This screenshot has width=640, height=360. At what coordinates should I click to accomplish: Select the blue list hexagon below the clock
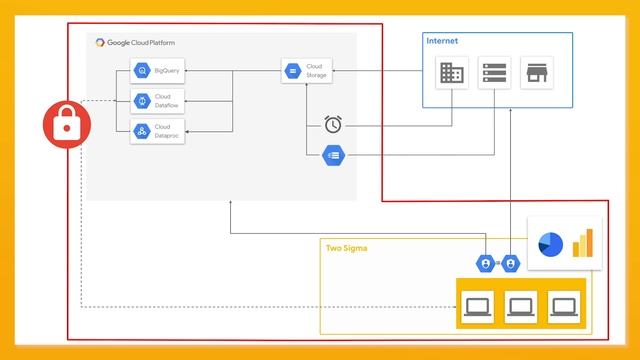click(x=333, y=155)
